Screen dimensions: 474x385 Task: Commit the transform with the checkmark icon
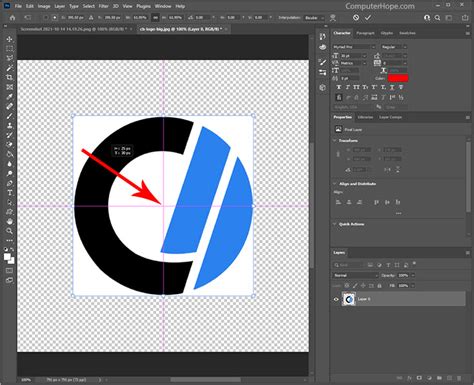coord(368,18)
